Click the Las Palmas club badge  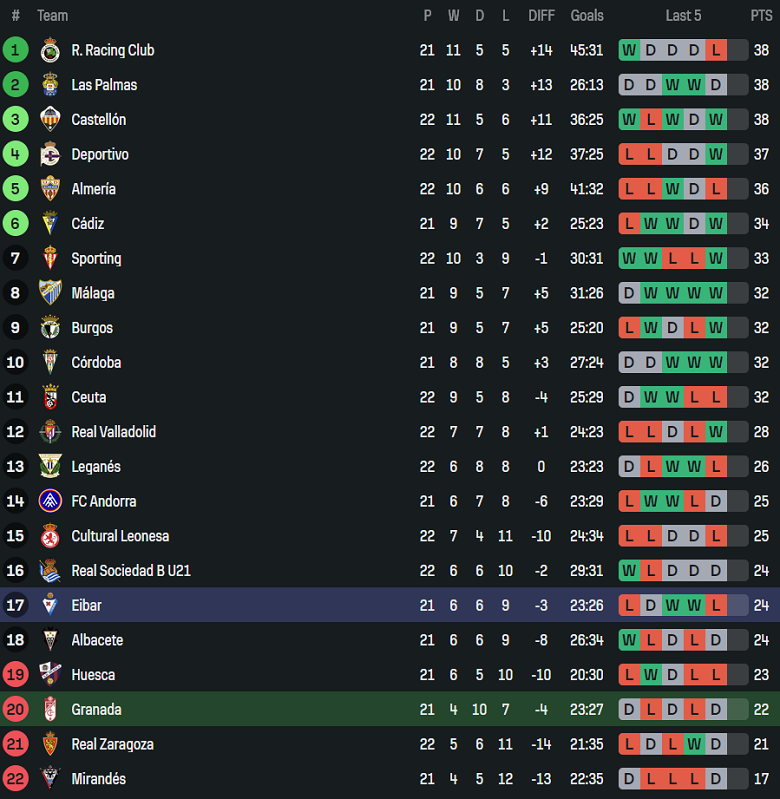point(50,85)
